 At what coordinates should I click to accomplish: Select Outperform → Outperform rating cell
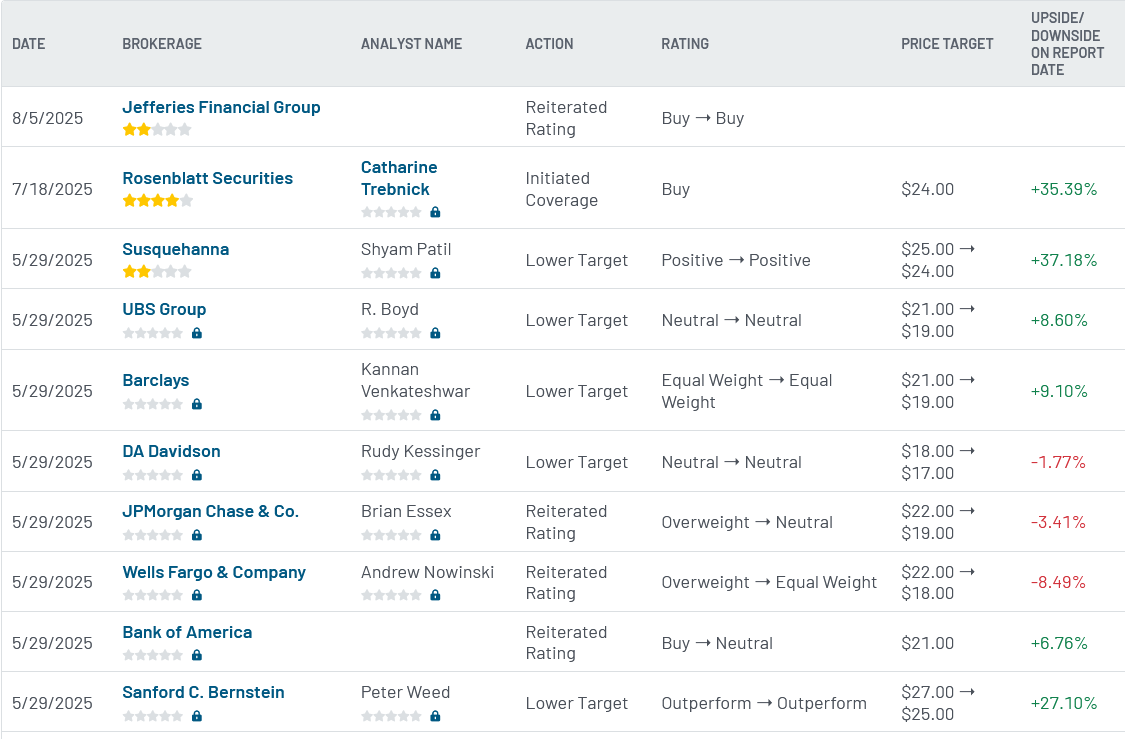tap(764, 704)
